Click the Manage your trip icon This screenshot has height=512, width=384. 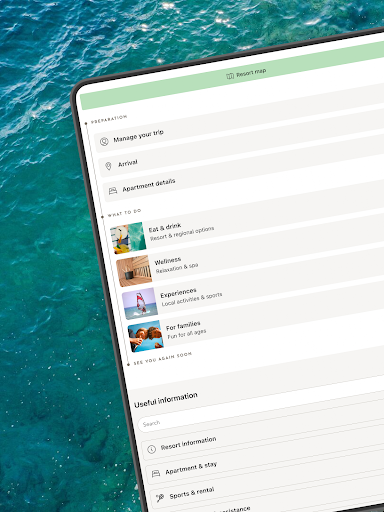104,142
